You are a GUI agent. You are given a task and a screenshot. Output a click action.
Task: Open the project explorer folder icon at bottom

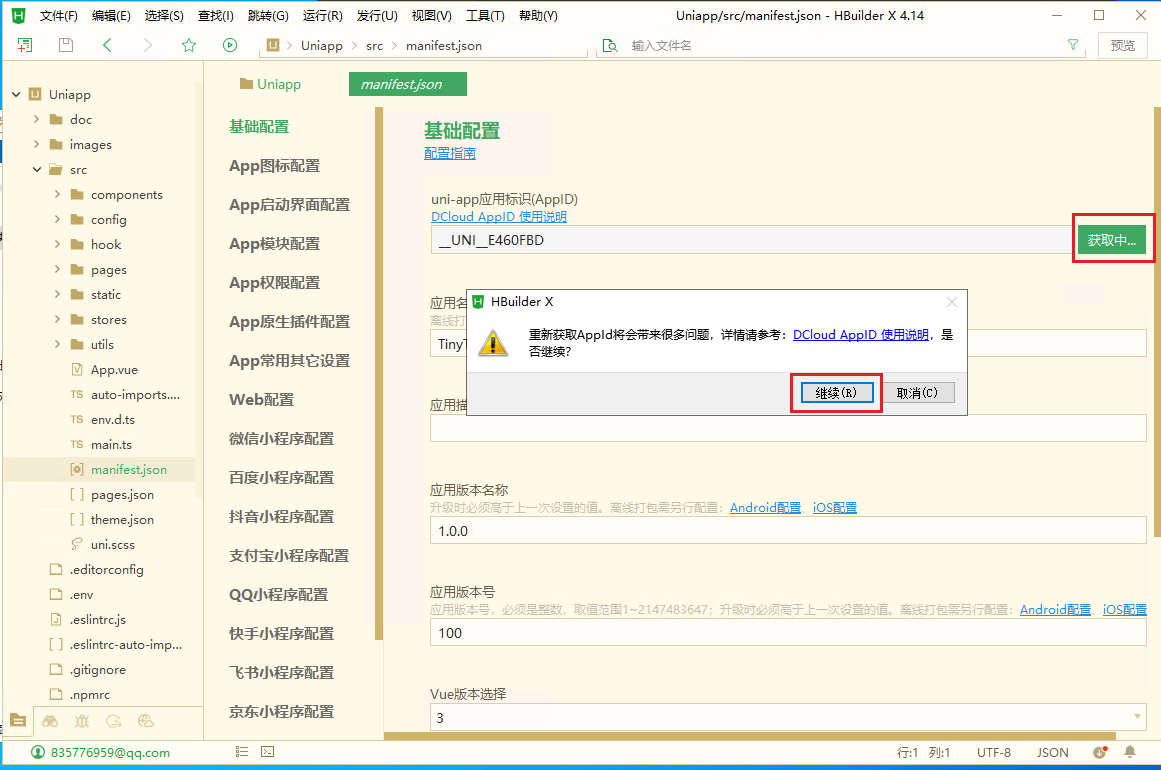point(19,720)
